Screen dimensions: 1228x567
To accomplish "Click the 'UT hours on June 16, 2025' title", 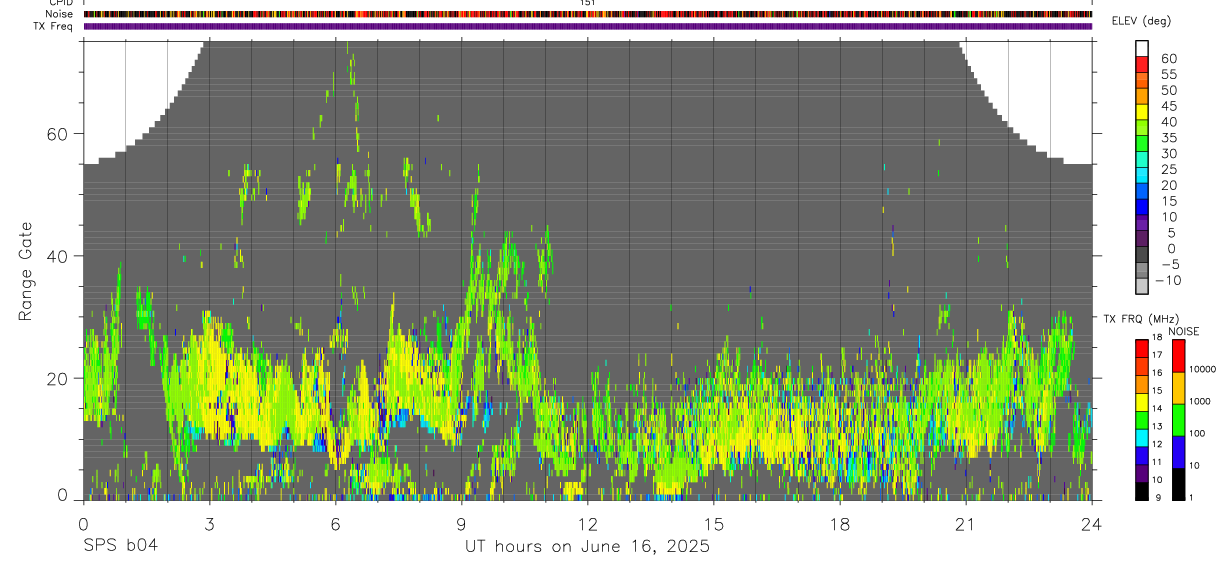I will click(587, 547).
